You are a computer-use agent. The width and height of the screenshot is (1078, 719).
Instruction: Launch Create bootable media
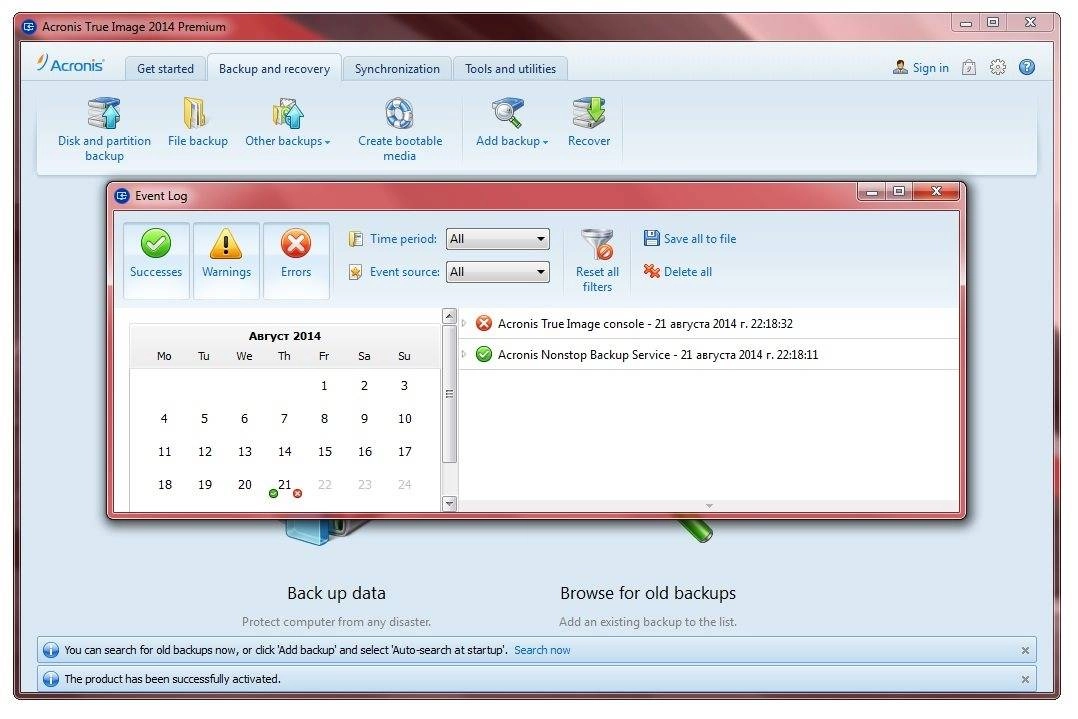coord(399,130)
